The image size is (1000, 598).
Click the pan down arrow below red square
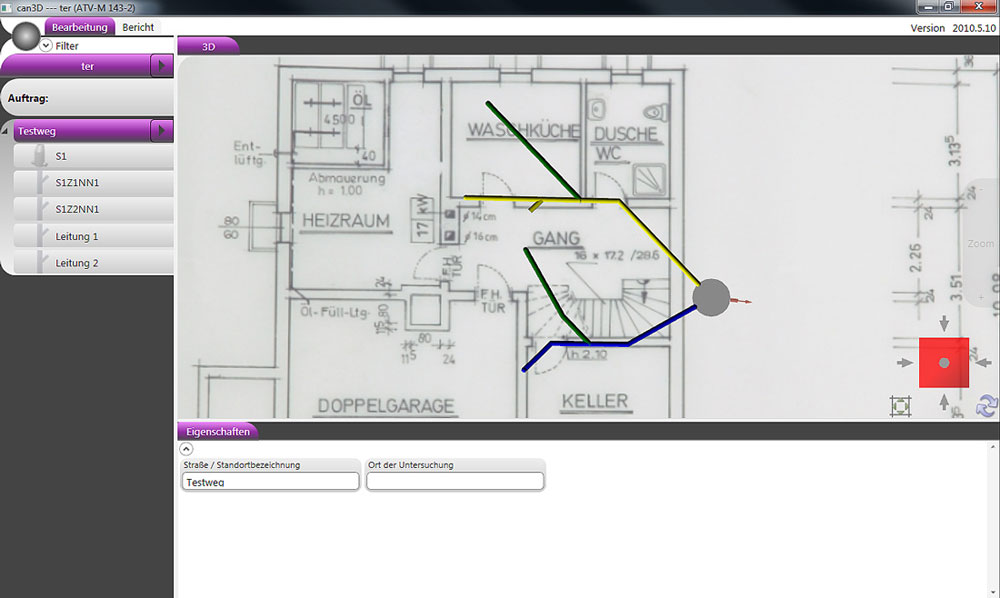pyautogui.click(x=945, y=401)
